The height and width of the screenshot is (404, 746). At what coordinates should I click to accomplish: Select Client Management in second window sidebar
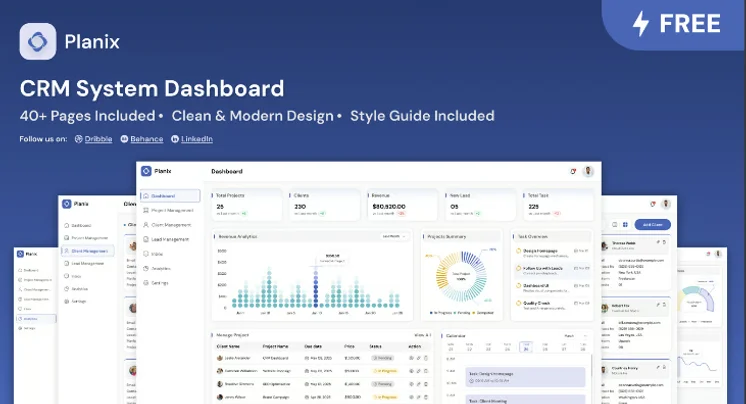(x=88, y=251)
